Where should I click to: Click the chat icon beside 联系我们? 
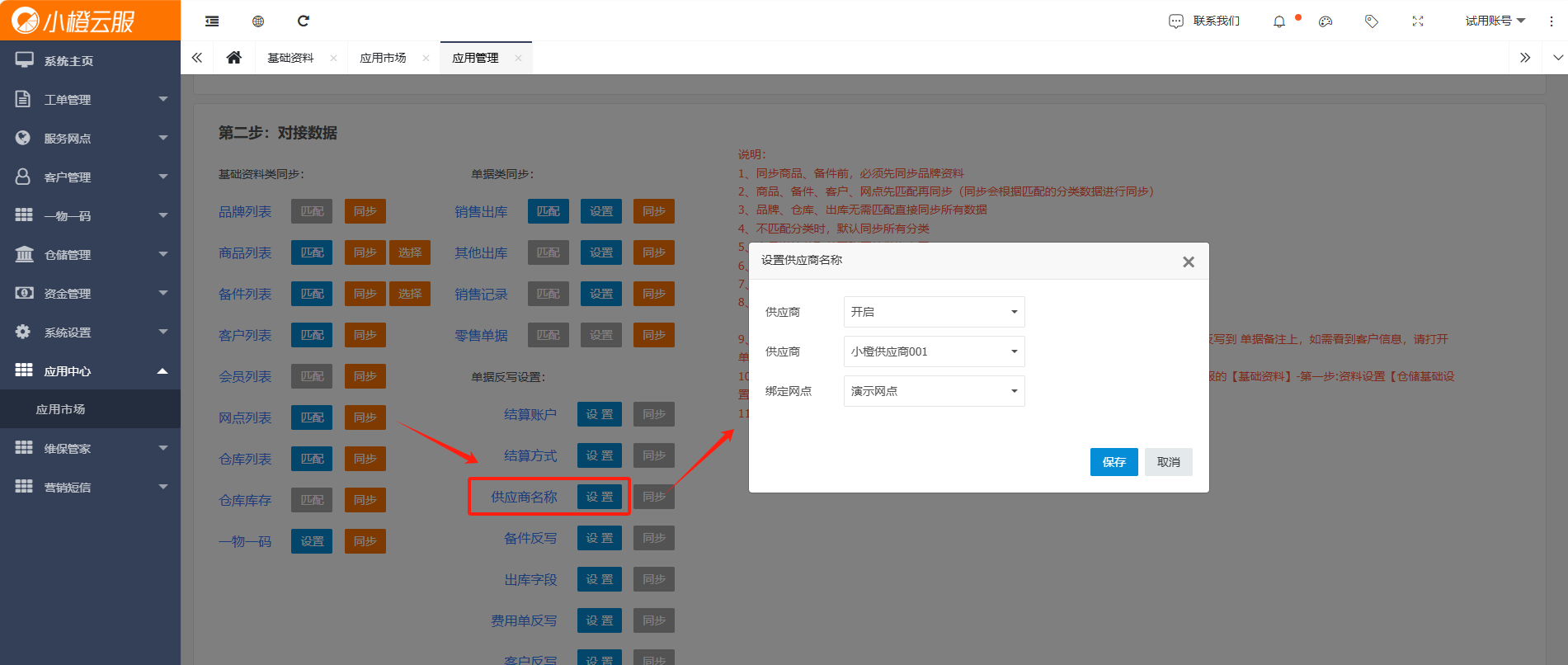point(1176,21)
